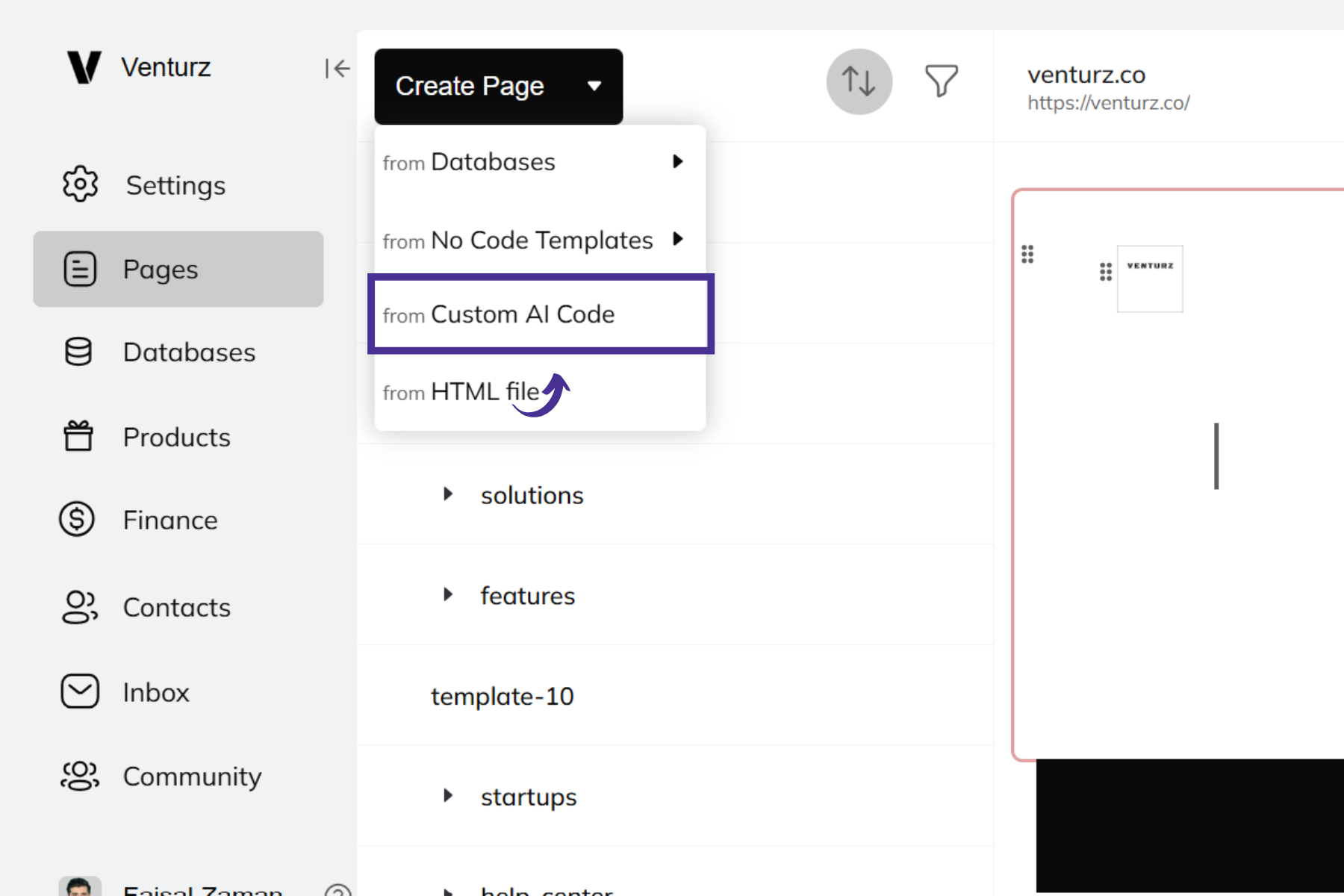Select the Pages sidebar item
This screenshot has width=1344, height=896.
coord(178,269)
